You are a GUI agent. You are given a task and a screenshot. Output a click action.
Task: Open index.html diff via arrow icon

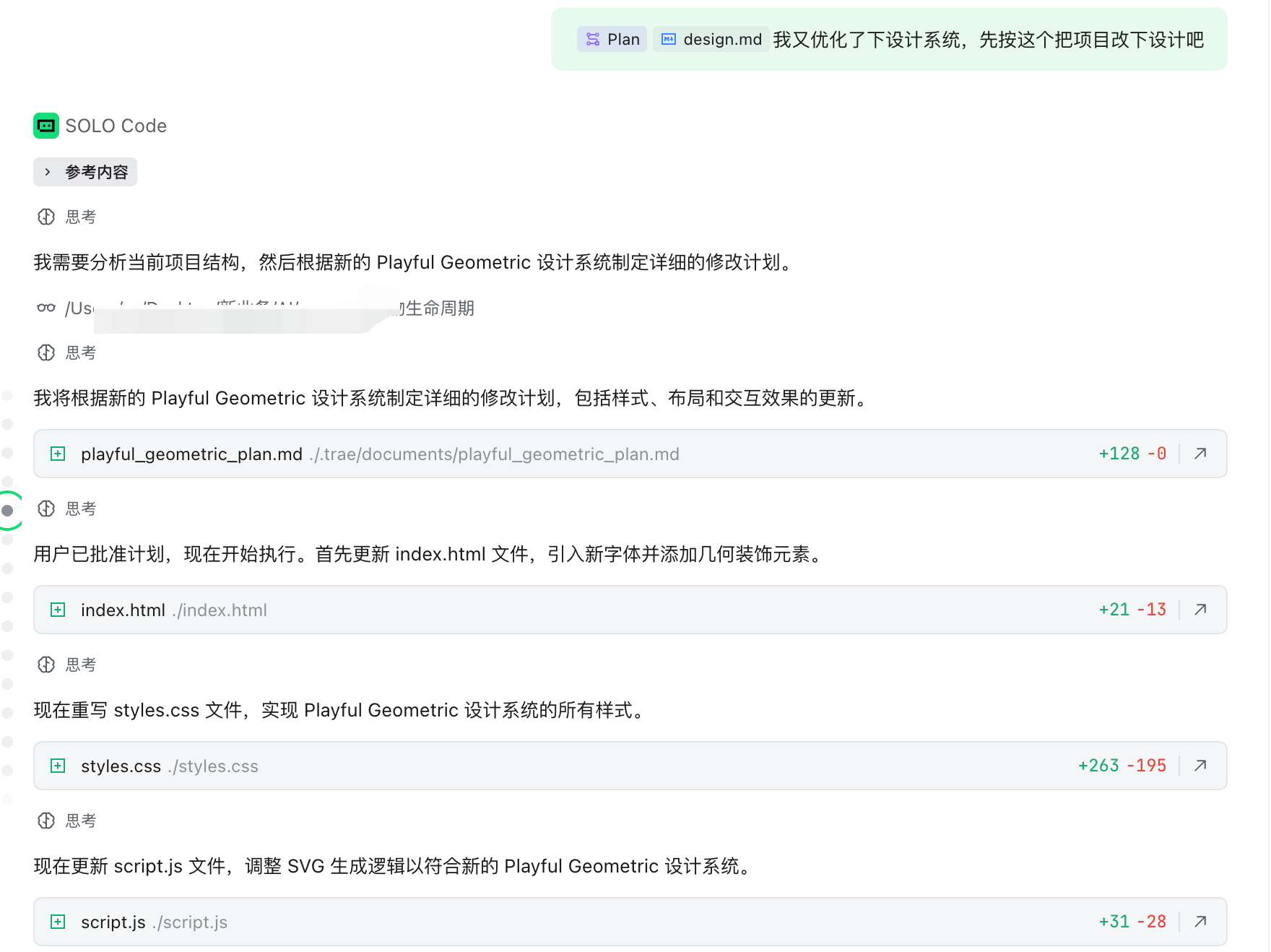coord(1200,610)
